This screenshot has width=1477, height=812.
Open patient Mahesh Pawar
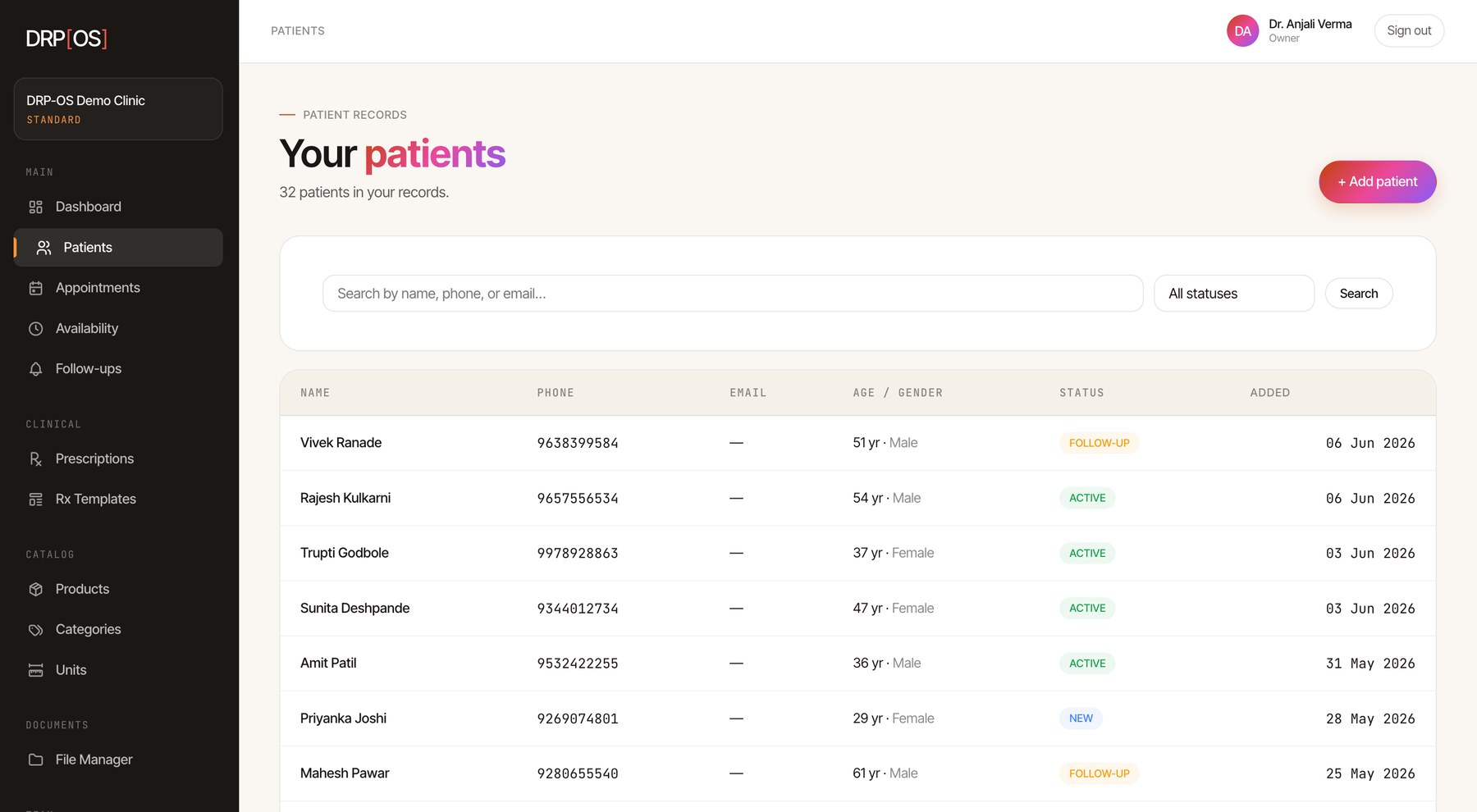[345, 773]
